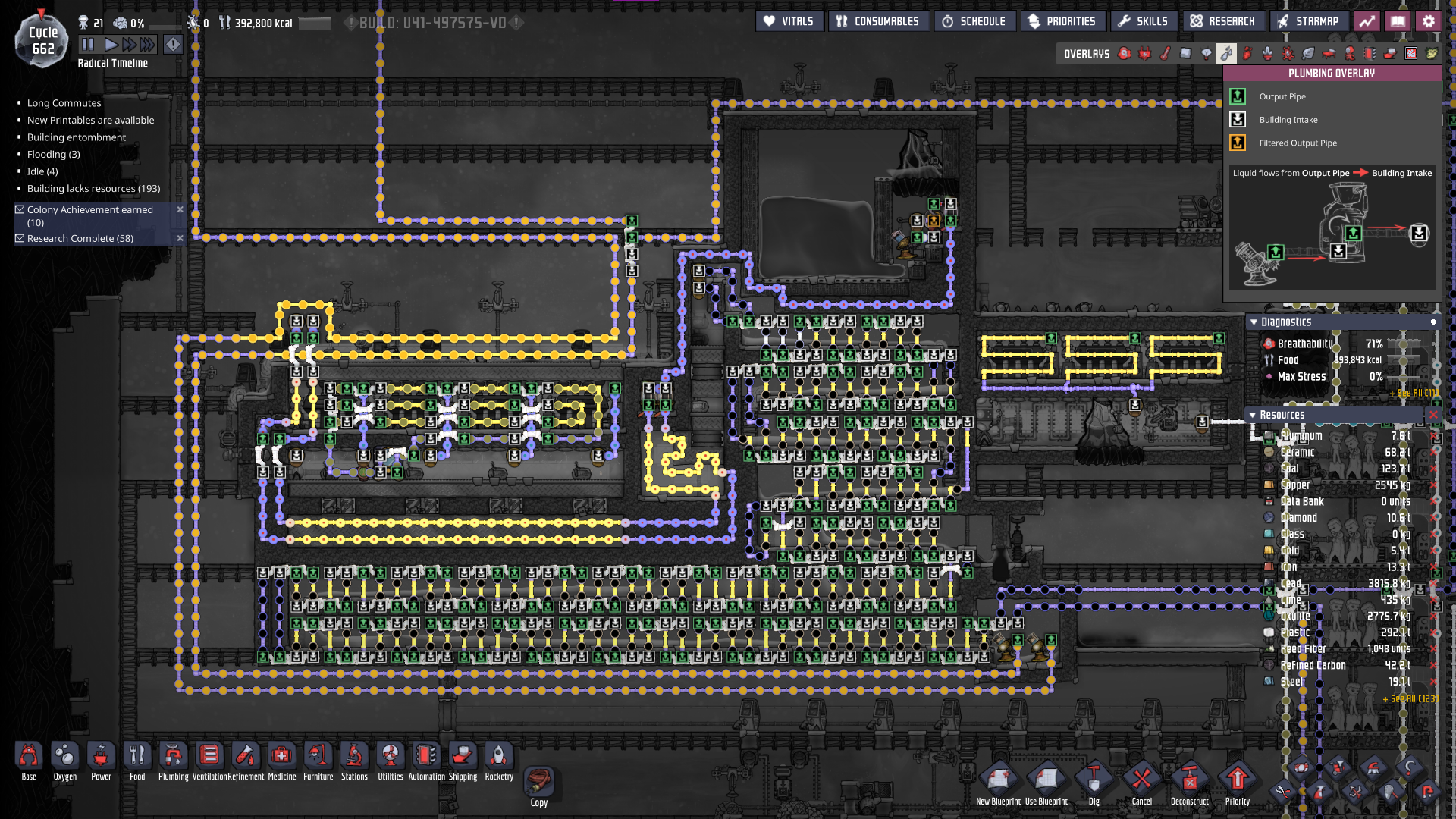
Task: Dismiss the Research Complete notification
Action: 180,238
